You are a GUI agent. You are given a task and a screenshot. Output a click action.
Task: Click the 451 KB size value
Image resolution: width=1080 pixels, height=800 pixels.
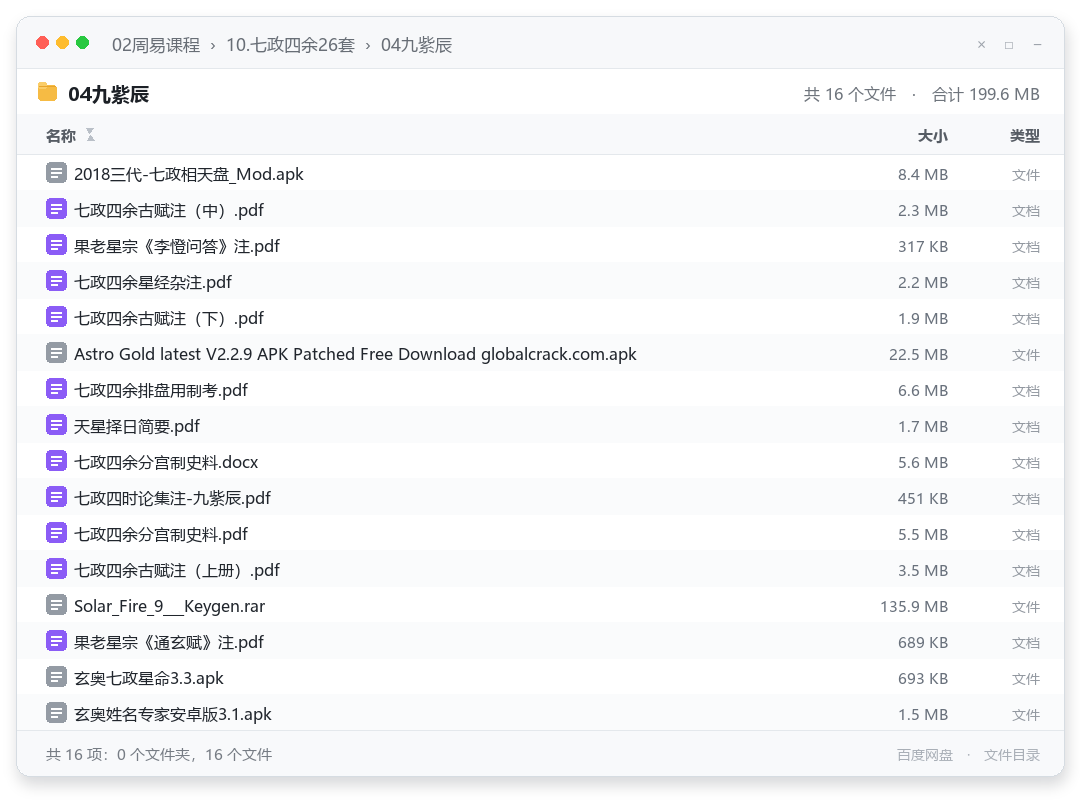(x=923, y=498)
